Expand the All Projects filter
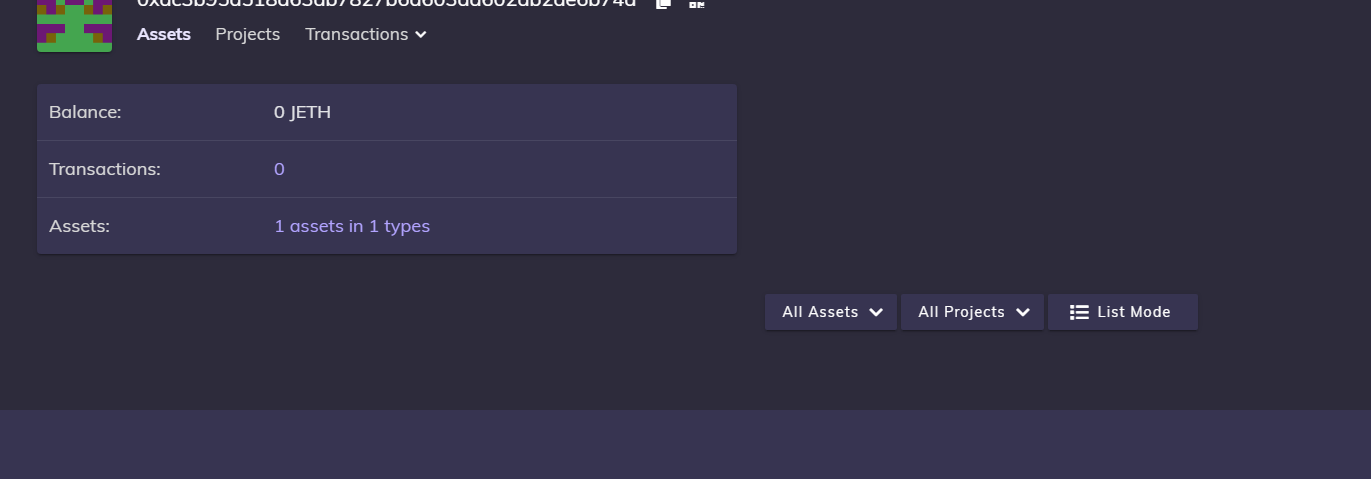Image resolution: width=1371 pixels, height=479 pixels. 972,312
